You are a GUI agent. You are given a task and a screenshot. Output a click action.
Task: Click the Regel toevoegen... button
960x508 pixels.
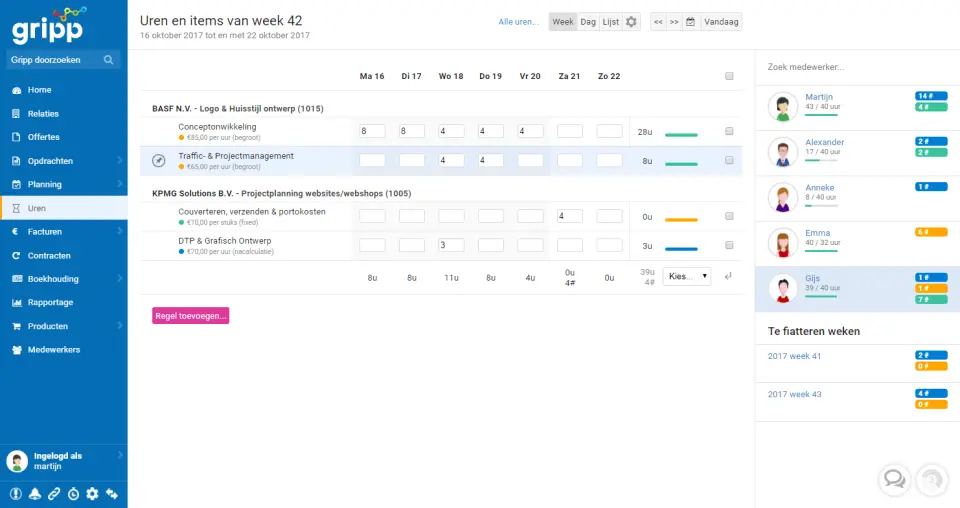coord(190,315)
